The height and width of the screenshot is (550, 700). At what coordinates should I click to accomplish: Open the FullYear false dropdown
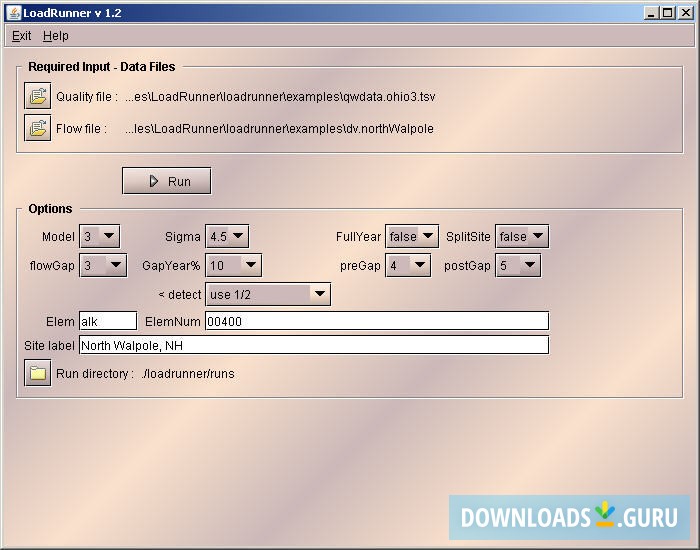412,236
